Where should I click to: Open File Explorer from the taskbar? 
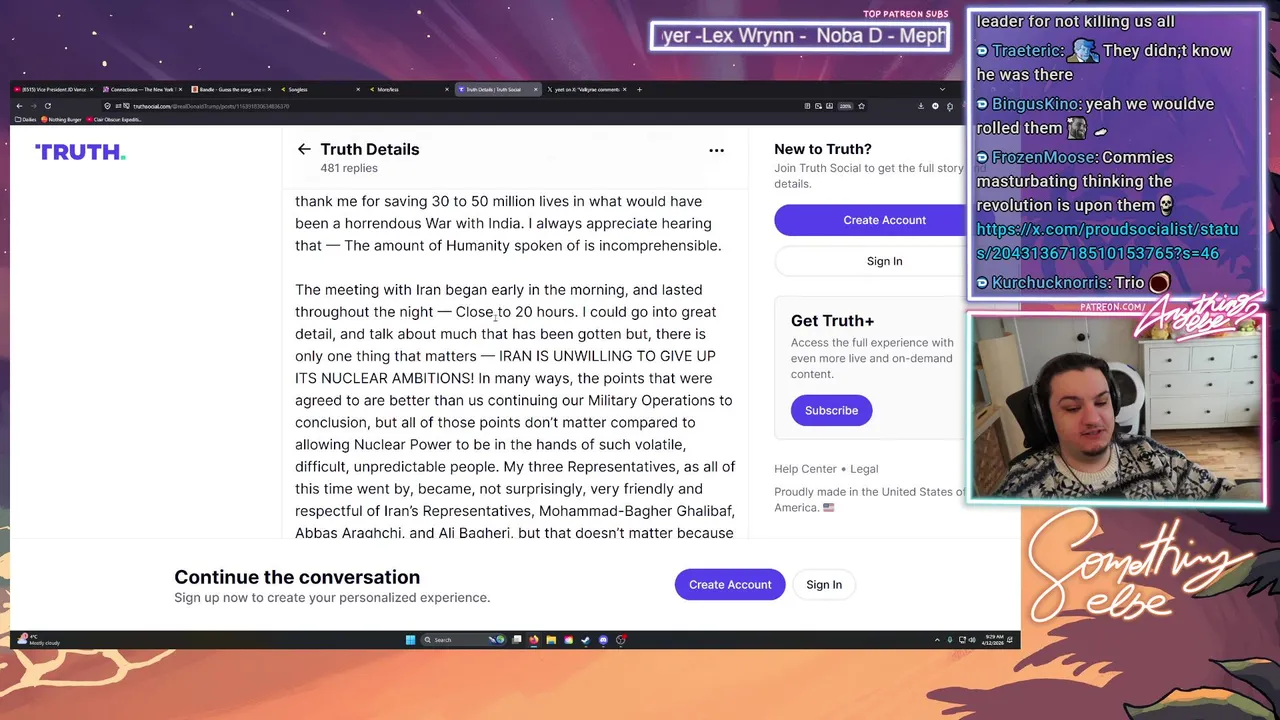[x=551, y=640]
